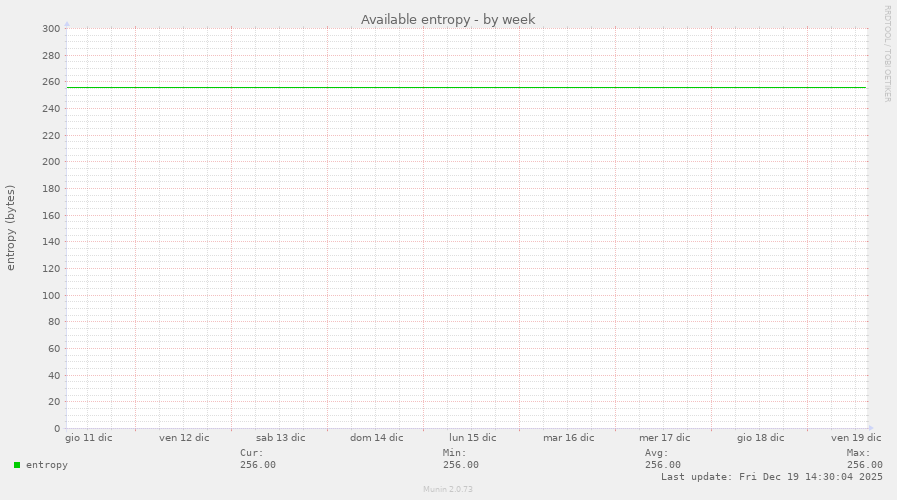The image size is (897, 500).
Task: Click the 40 y-axis value
Action: (54, 376)
